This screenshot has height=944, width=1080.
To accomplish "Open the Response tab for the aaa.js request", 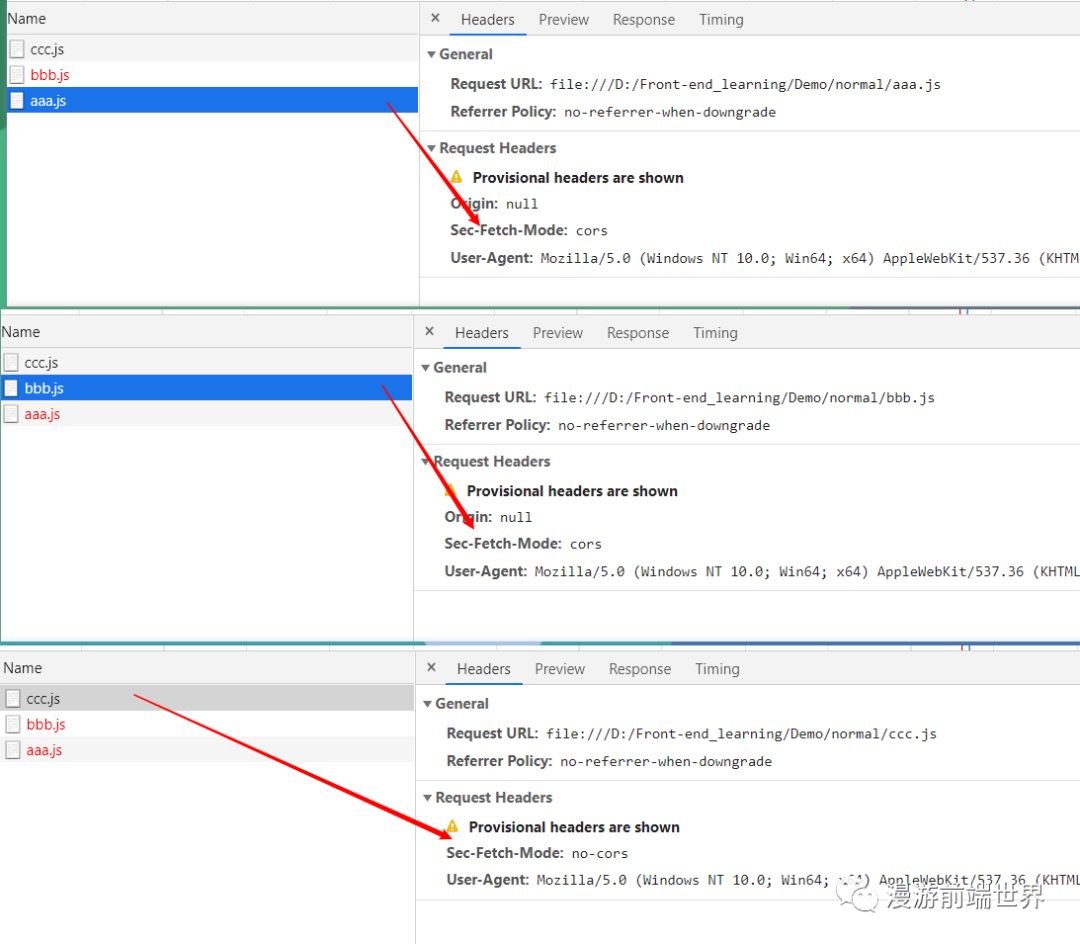I will click(x=644, y=19).
